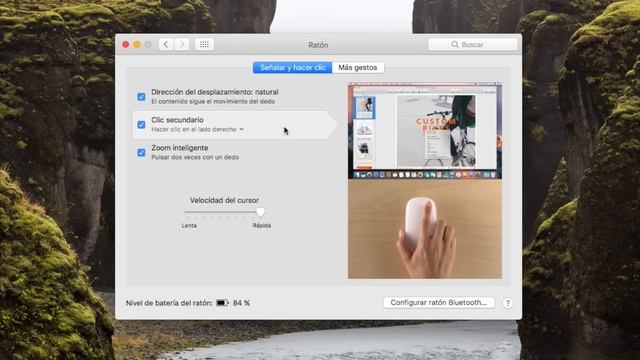
Task: Click the Velocidad del cursor slider knob
Action: click(x=260, y=212)
